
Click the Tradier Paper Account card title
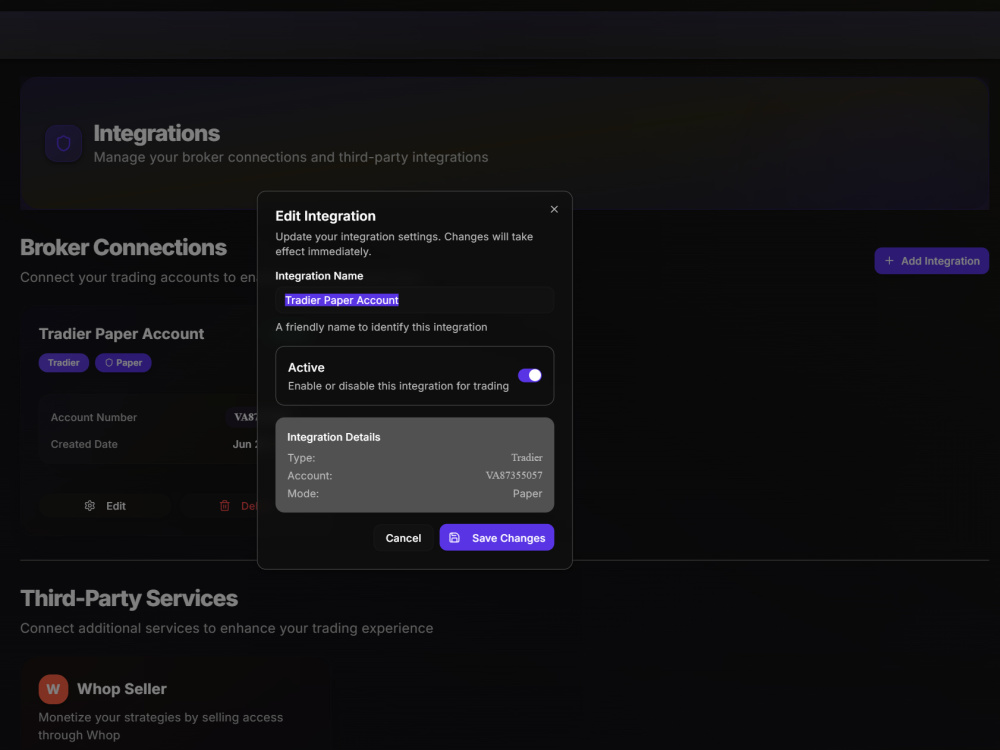tap(121, 334)
